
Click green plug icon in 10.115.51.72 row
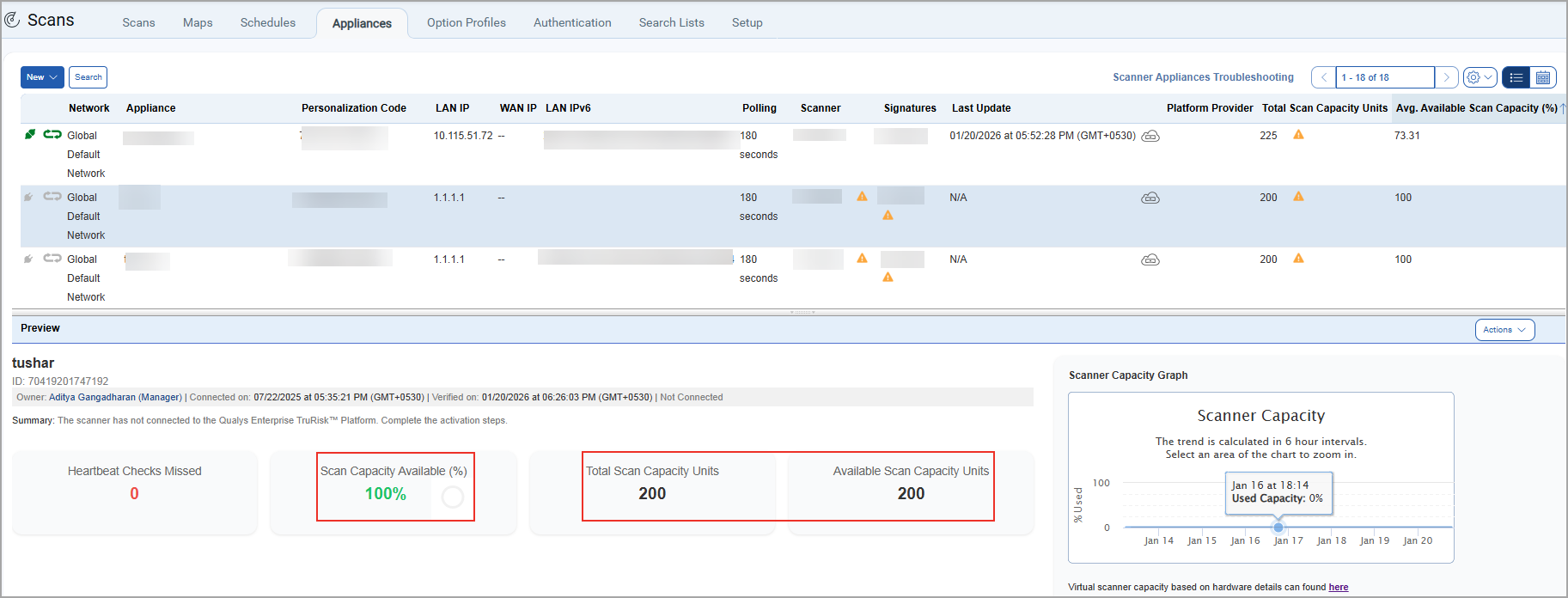[30, 134]
